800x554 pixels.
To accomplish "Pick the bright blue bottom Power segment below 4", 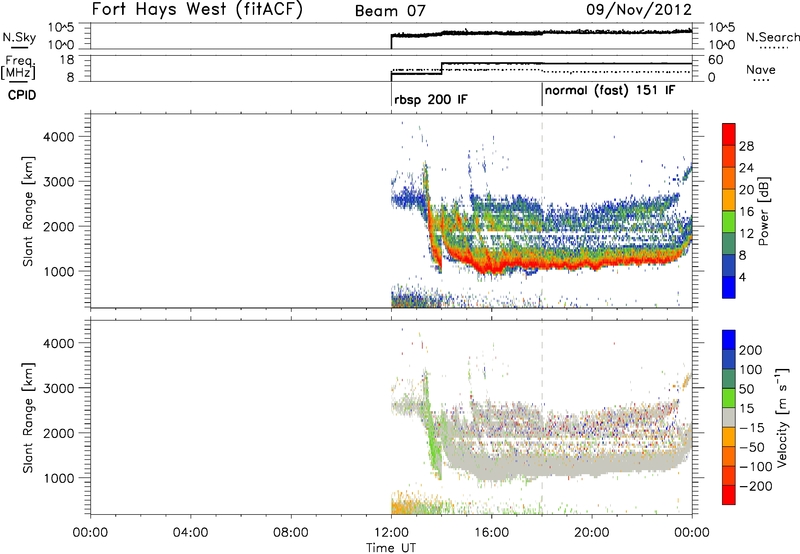I will click(729, 287).
